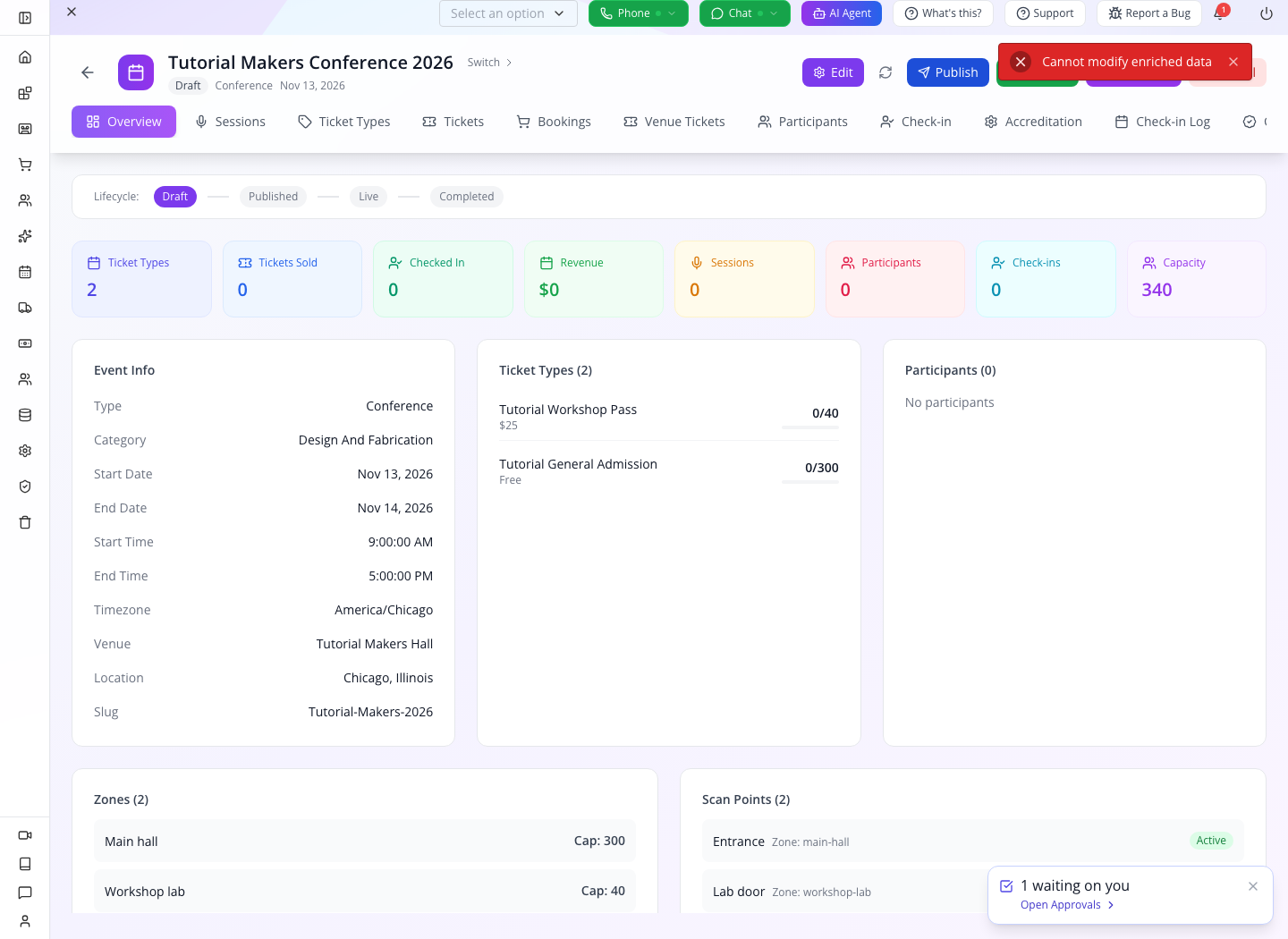The image size is (1288, 939).
Task: Open the Capacity stat card
Action: pyautogui.click(x=1197, y=279)
